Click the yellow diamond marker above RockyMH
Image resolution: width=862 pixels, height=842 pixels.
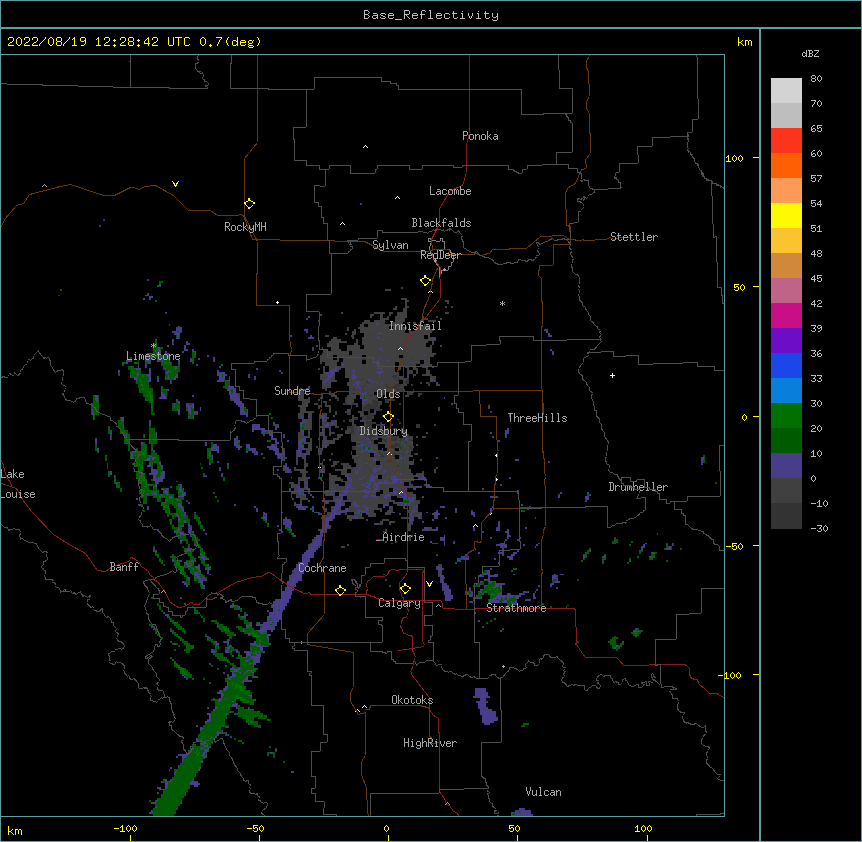(249, 203)
